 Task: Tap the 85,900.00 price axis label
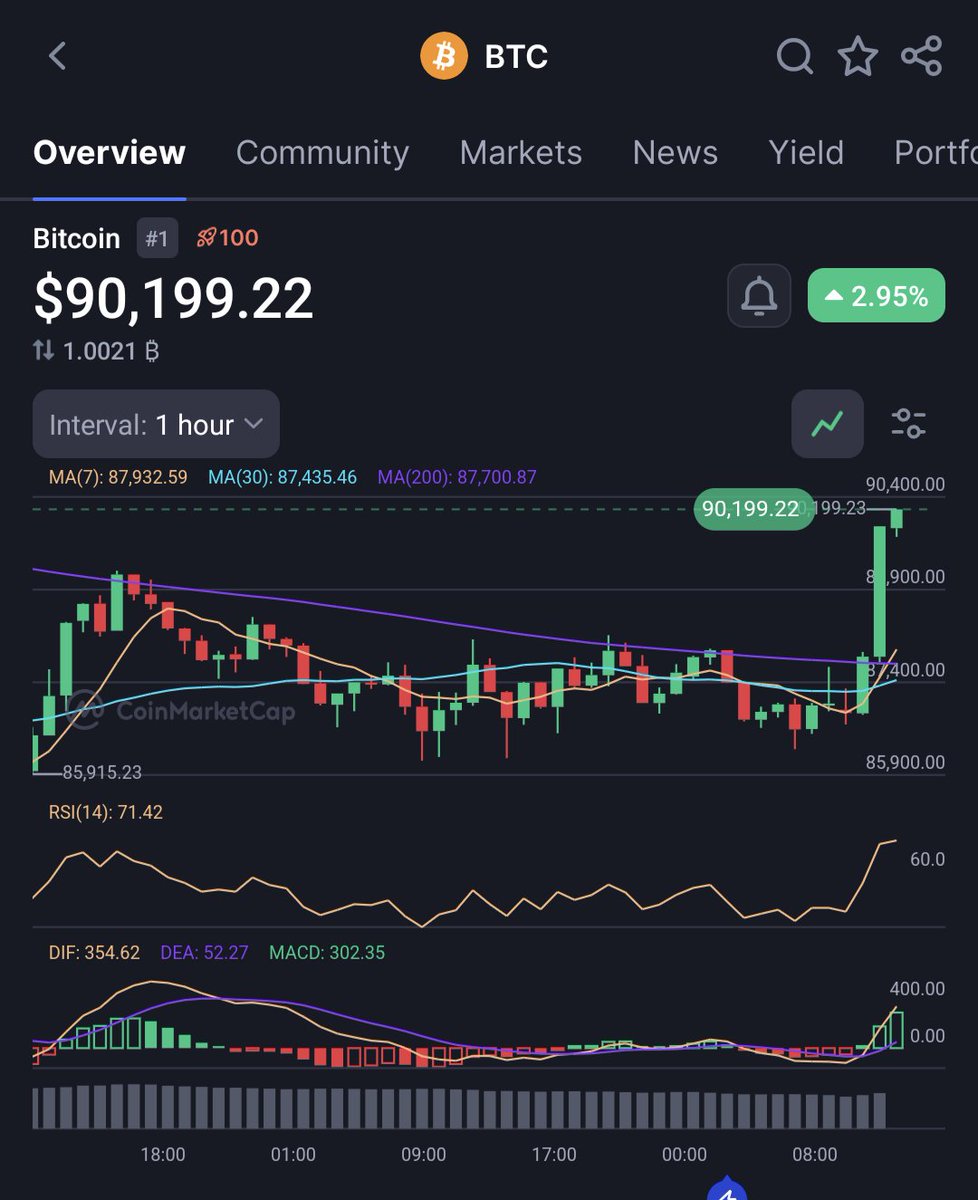pos(905,762)
